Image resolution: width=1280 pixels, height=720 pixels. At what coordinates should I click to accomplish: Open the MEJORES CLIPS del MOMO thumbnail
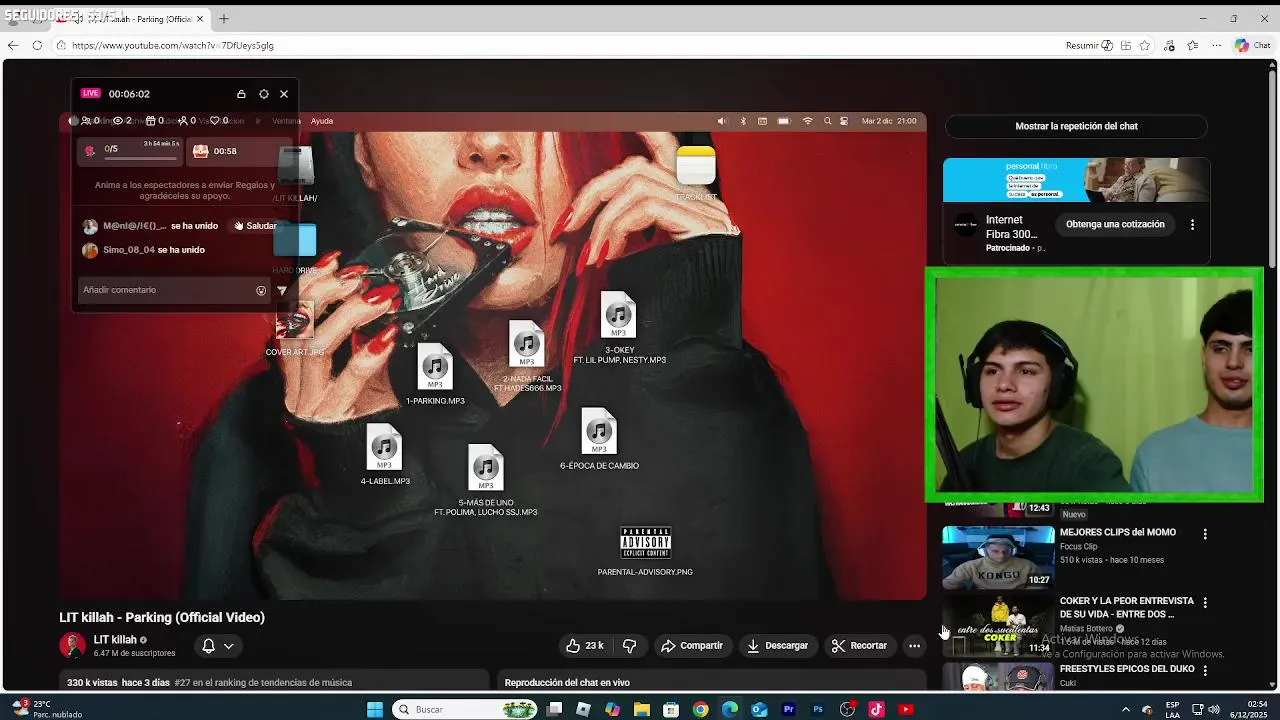pyautogui.click(x=998, y=557)
